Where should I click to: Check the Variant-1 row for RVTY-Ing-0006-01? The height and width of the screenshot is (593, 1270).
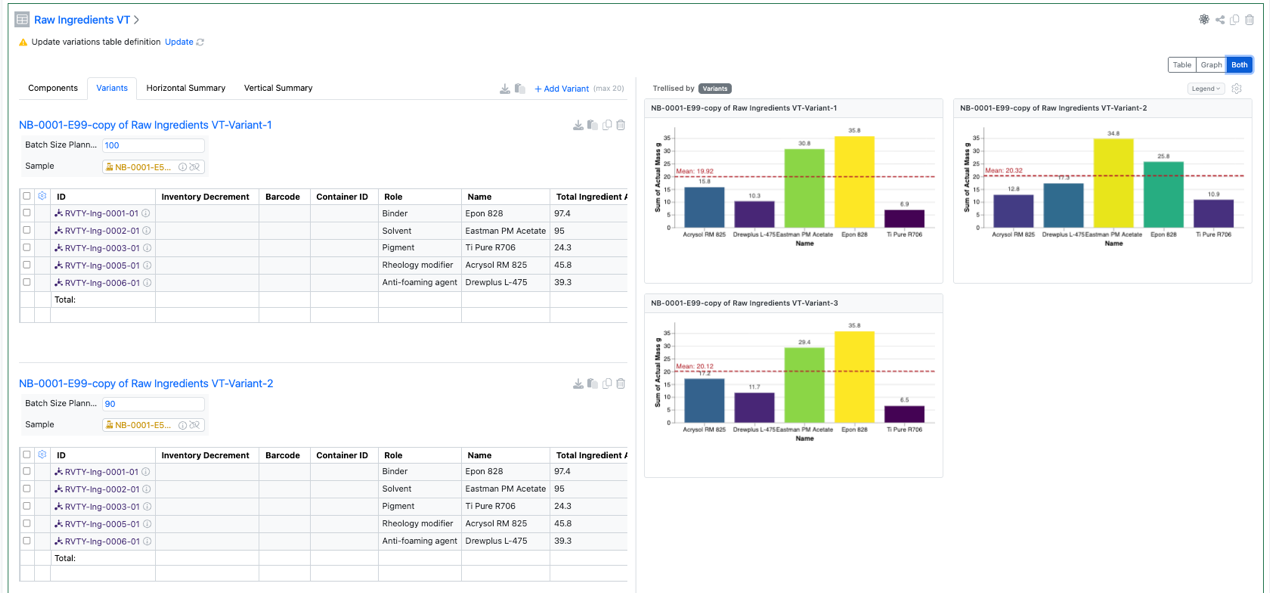click(27, 283)
